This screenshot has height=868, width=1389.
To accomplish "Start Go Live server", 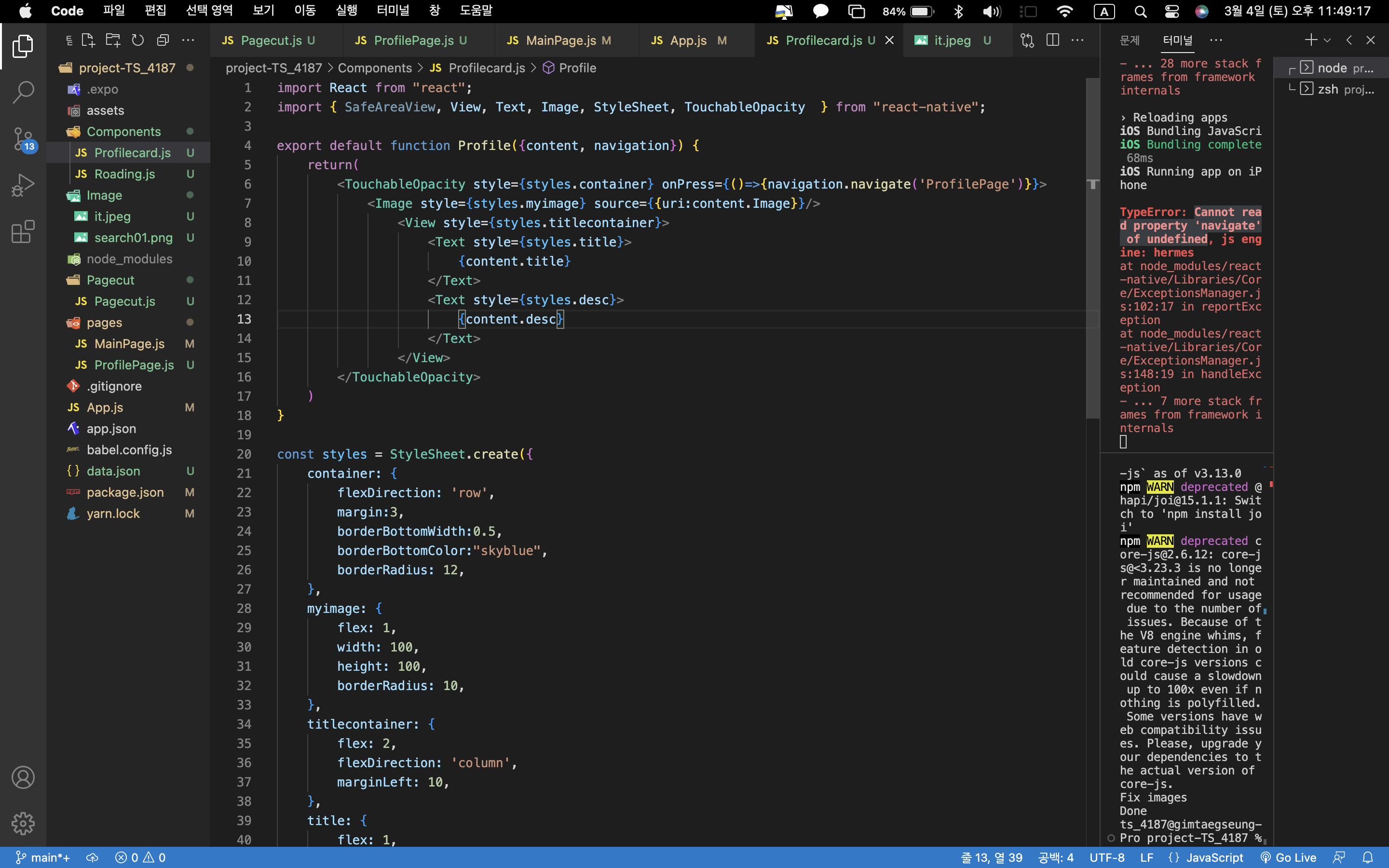I will (1288, 858).
